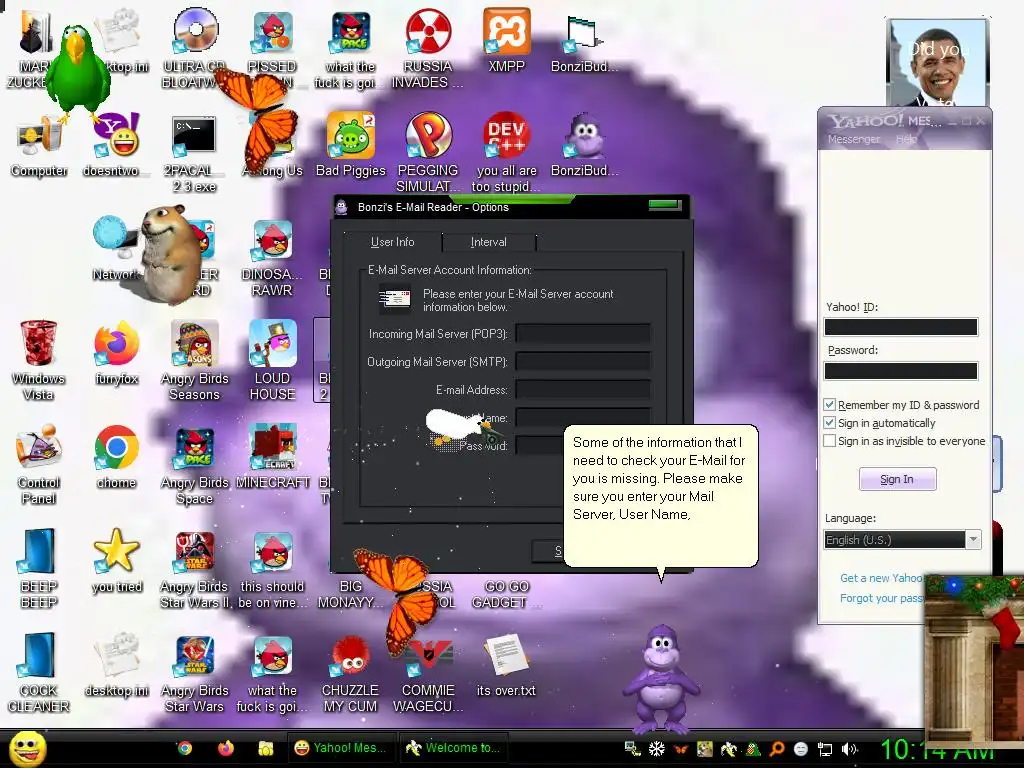Image resolution: width=1024 pixels, height=768 pixels.
Task: Open the COCK CLEANER desktop icon
Action: coord(38,673)
